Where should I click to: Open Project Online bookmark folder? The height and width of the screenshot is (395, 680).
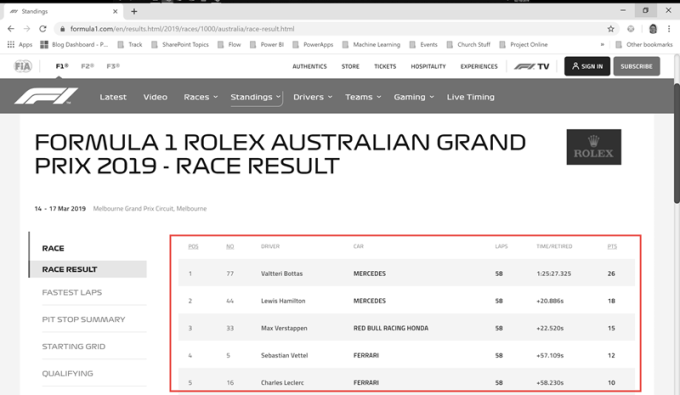(523, 44)
